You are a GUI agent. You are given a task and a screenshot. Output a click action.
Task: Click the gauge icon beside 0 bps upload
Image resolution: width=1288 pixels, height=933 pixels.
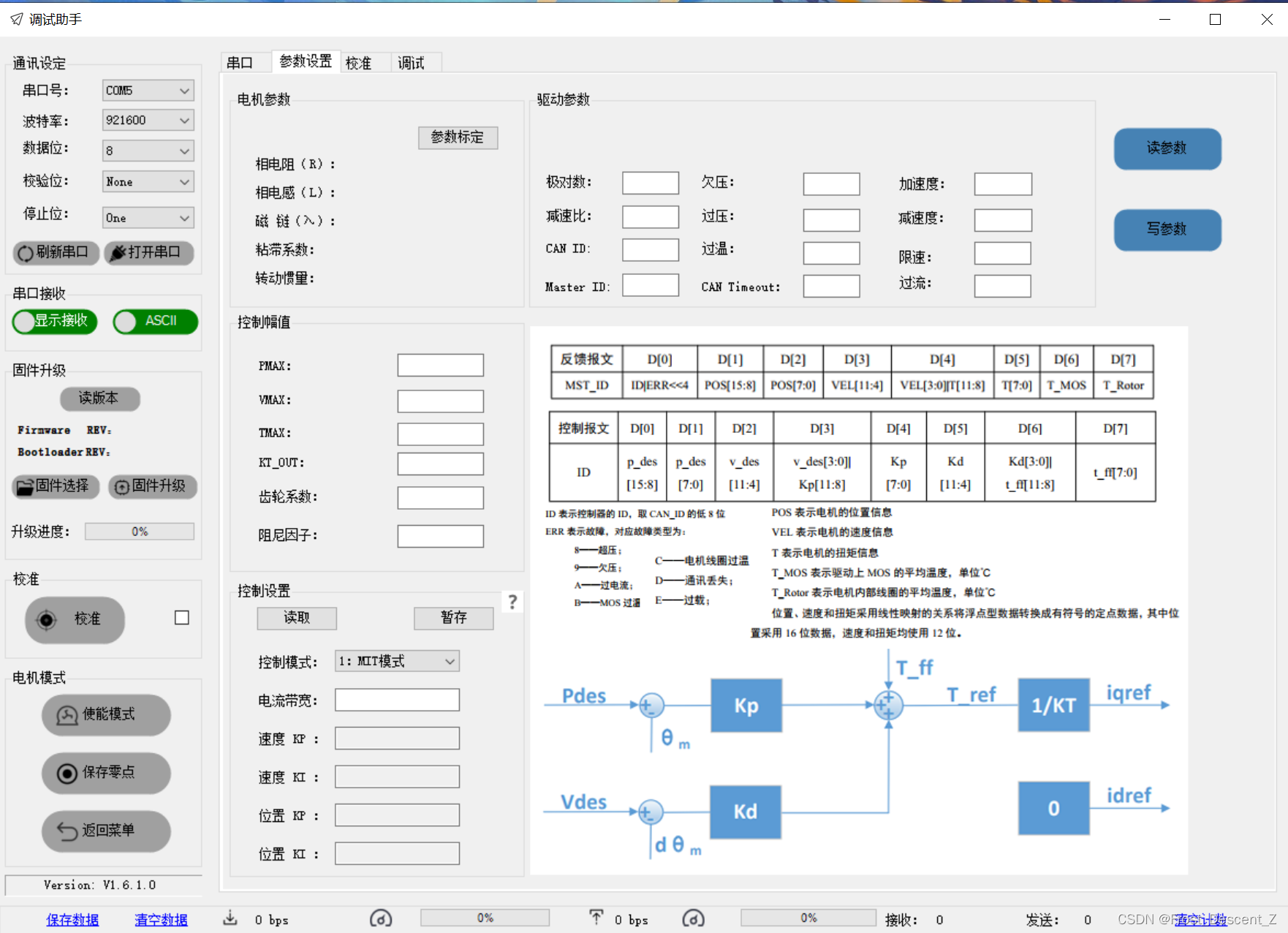693,918
